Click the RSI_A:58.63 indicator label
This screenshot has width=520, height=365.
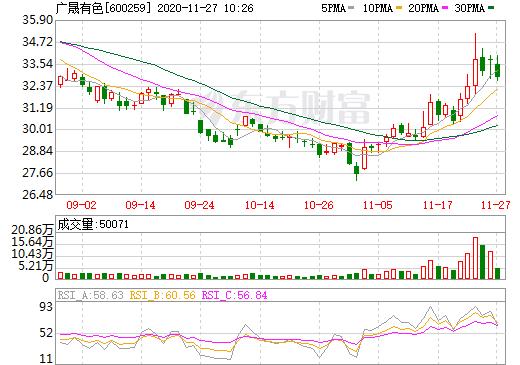click(90, 295)
